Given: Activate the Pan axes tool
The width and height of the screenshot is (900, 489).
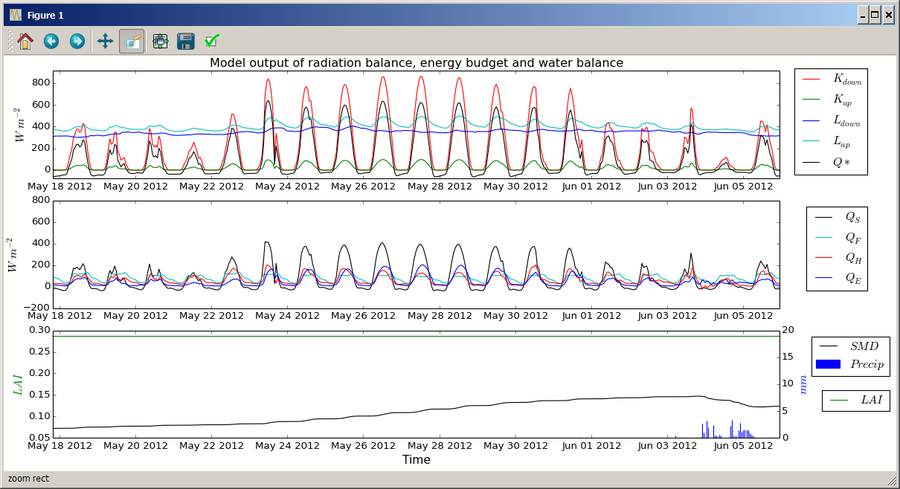Looking at the screenshot, I should click(105, 41).
